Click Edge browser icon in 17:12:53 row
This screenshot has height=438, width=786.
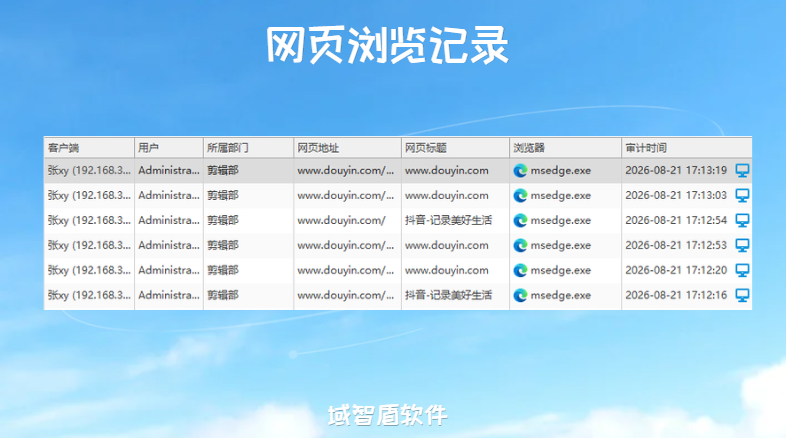pyautogui.click(x=520, y=246)
